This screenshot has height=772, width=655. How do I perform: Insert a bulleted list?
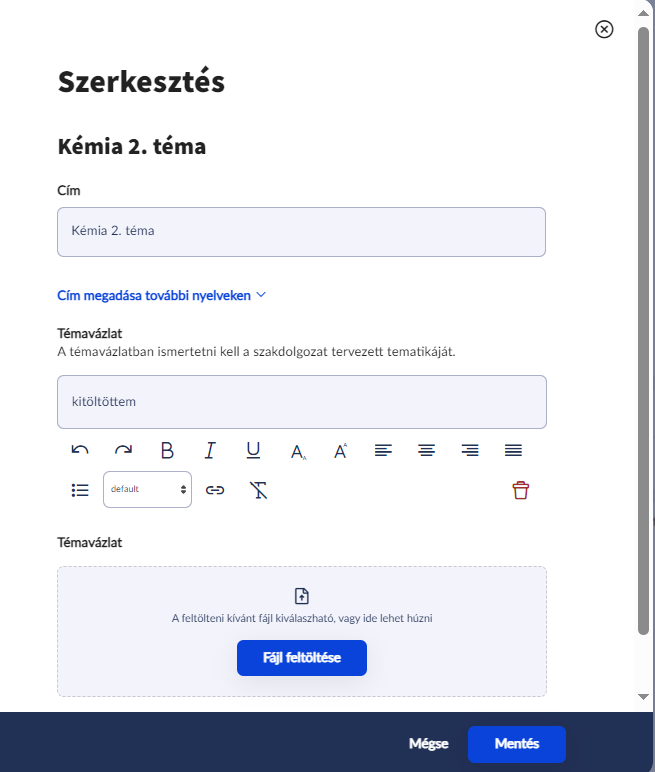(80, 490)
